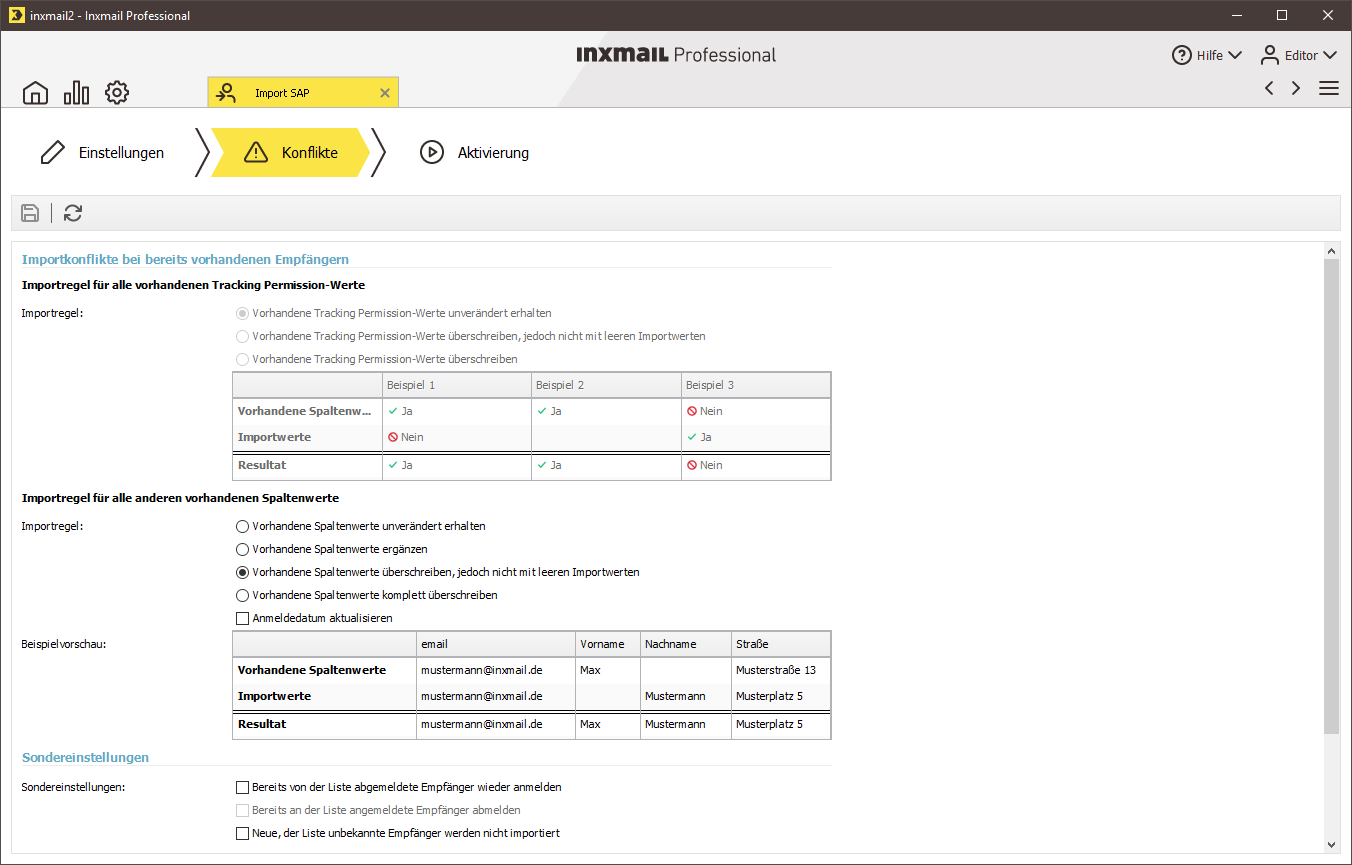The image size is (1352, 865).
Task: Check Neue unbekannte Empfänger werden nicht importiert
Action: pos(242,834)
